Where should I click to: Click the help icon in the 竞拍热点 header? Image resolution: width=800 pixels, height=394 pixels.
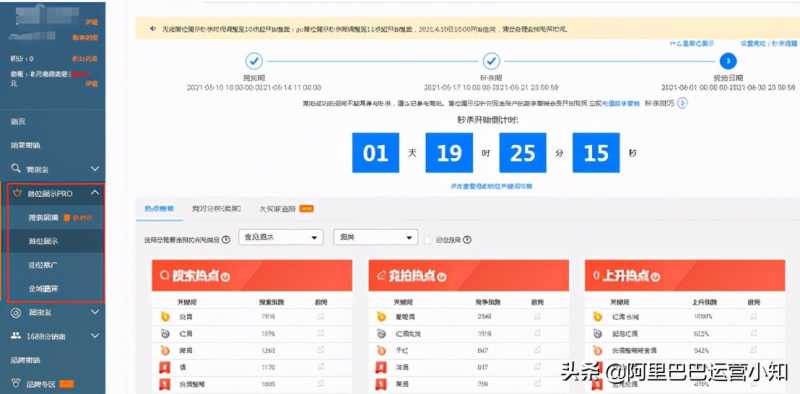coord(442,277)
